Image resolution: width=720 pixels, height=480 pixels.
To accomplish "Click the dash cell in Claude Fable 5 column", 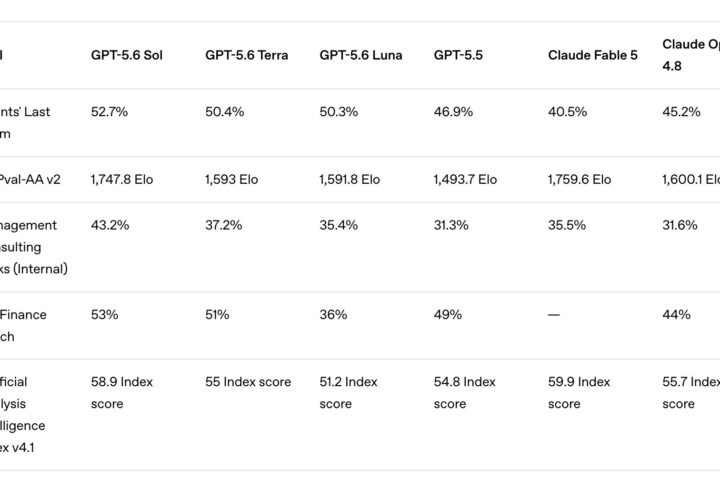I will click(x=554, y=315).
